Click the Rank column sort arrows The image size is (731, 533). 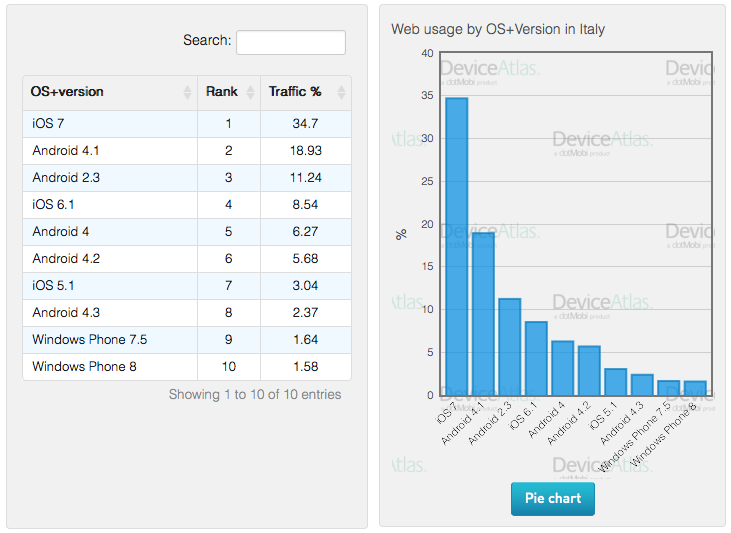point(250,93)
